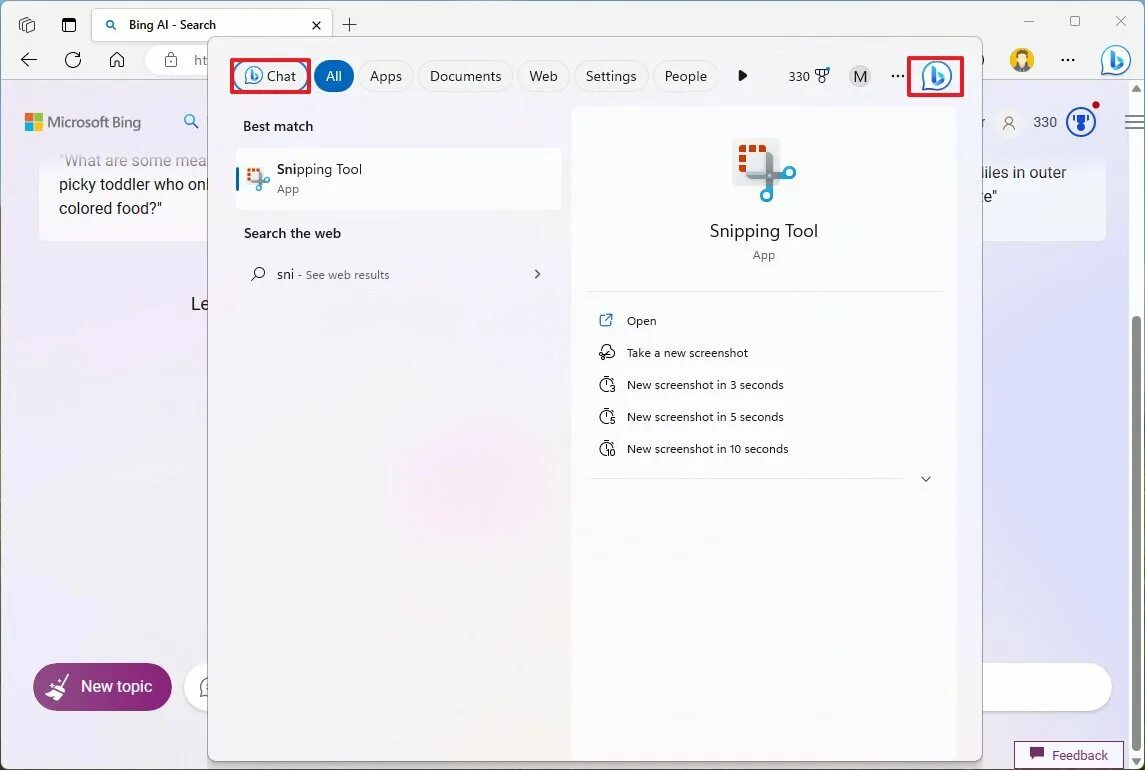This screenshot has height=770, width=1145.
Task: Click the large Bing icon in search panel
Action: [x=936, y=76]
